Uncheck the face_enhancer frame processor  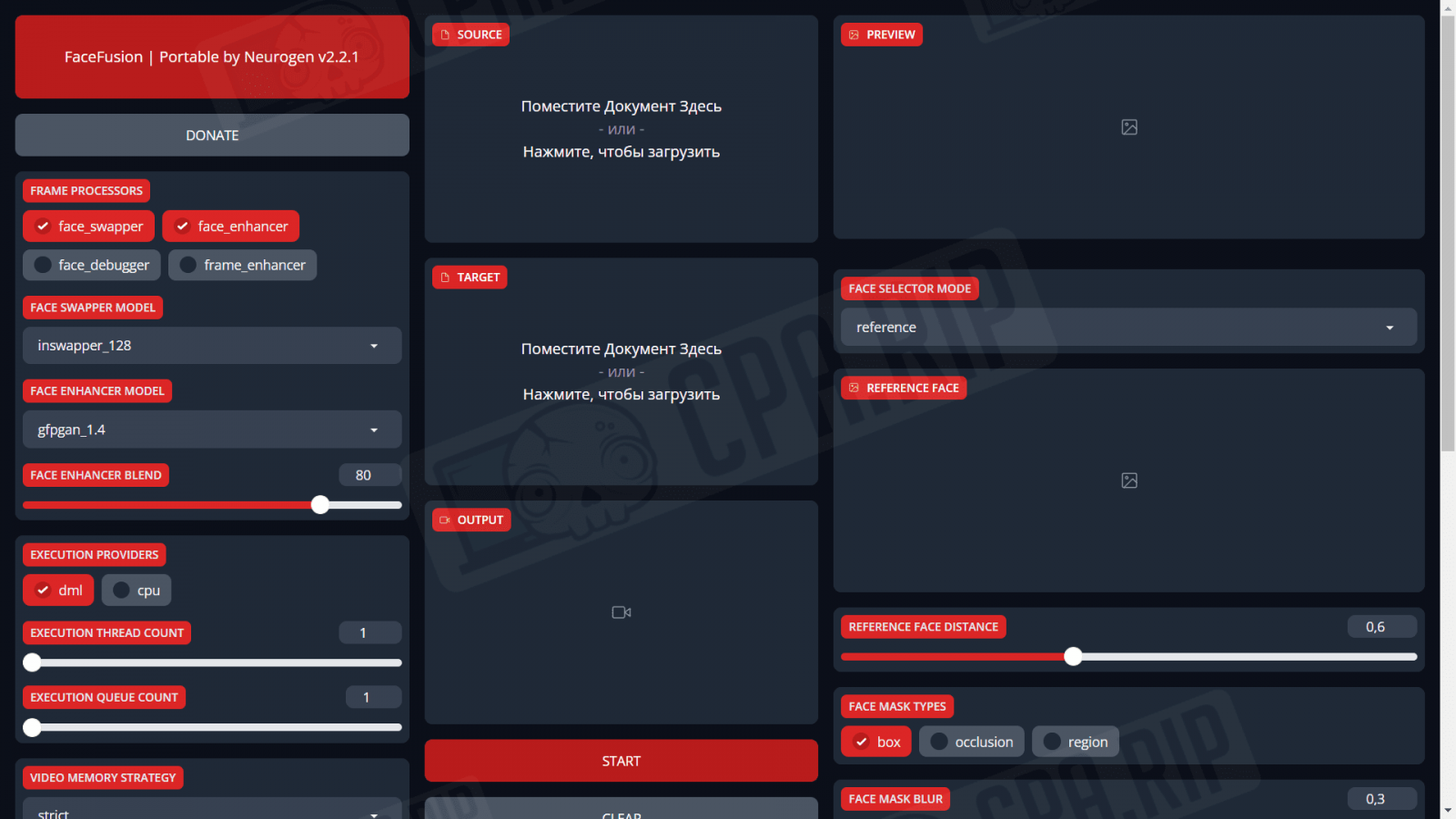tap(183, 227)
